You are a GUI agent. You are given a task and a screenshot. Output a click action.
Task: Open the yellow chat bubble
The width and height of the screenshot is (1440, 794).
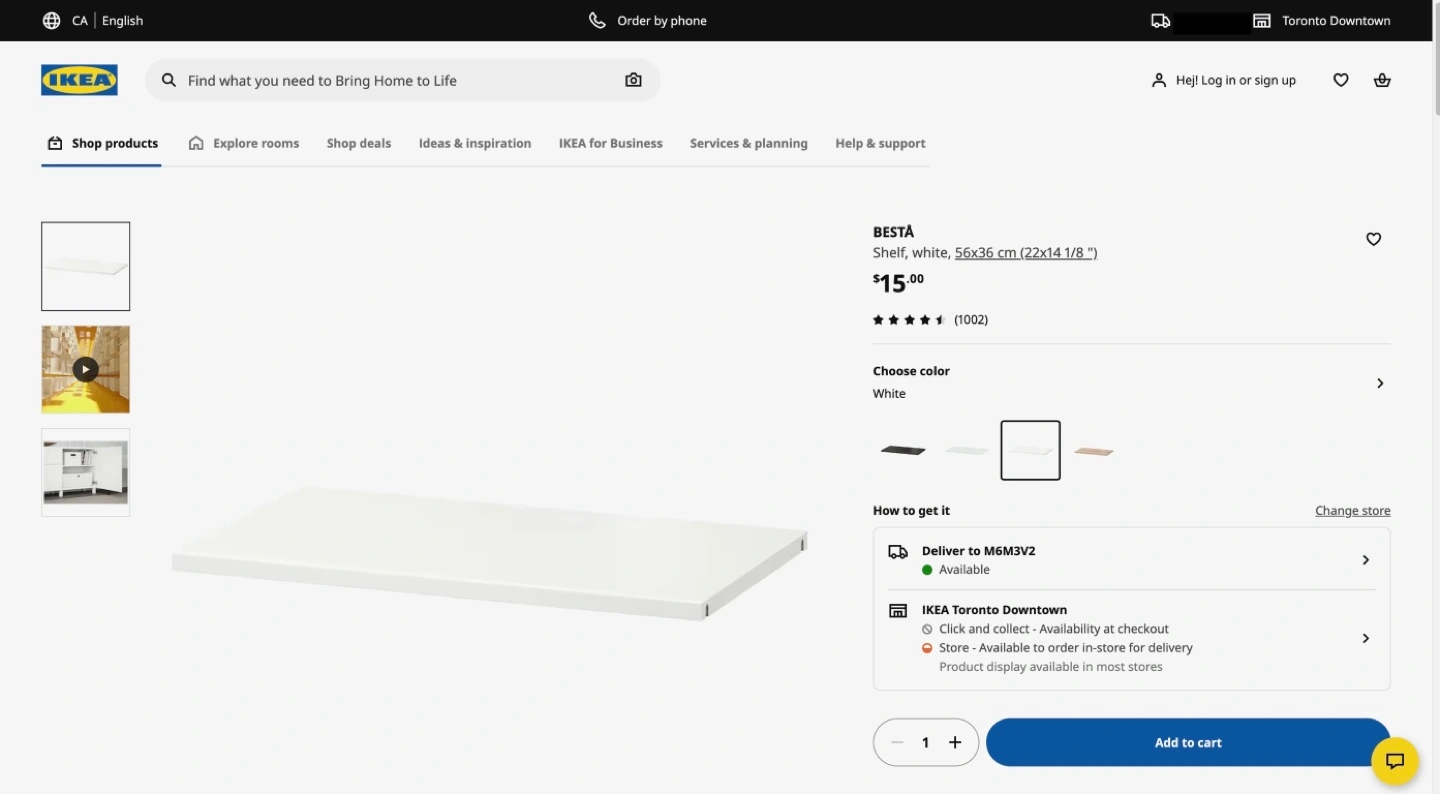pos(1395,761)
